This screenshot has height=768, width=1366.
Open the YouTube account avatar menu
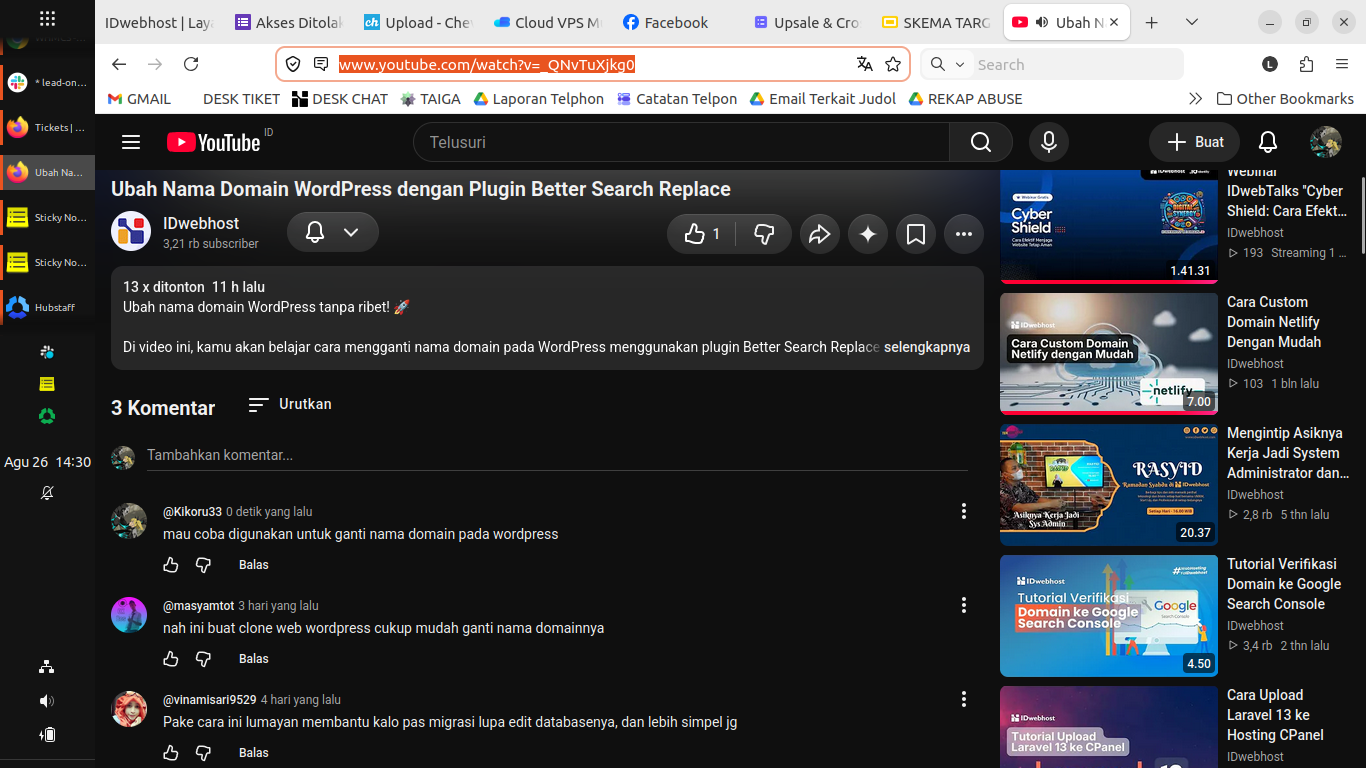(1326, 142)
